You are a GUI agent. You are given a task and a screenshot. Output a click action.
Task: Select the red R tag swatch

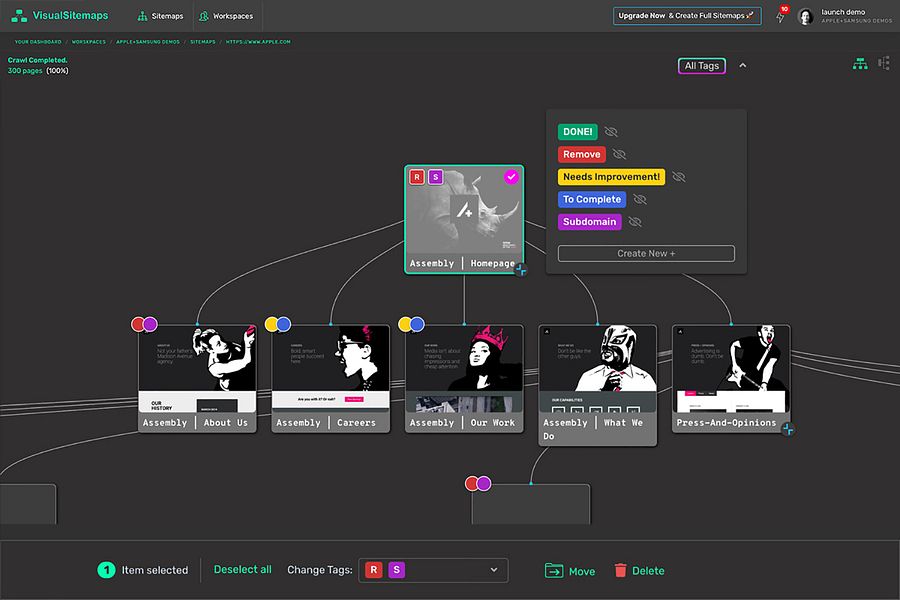click(x=373, y=569)
